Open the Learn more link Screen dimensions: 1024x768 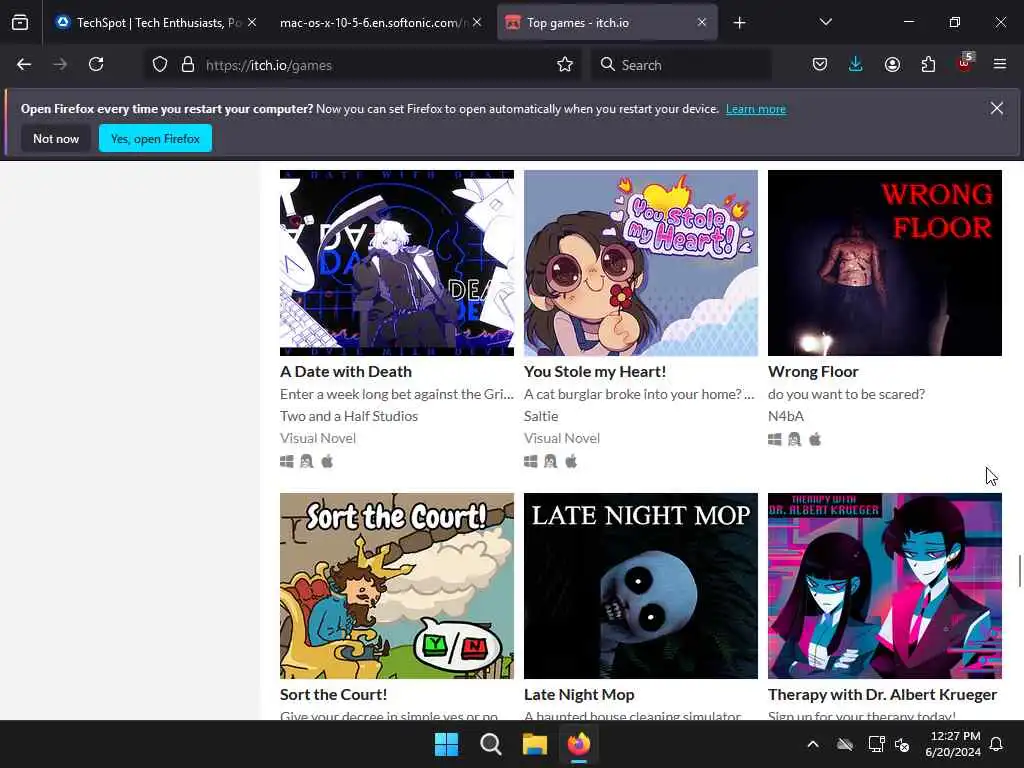(756, 109)
